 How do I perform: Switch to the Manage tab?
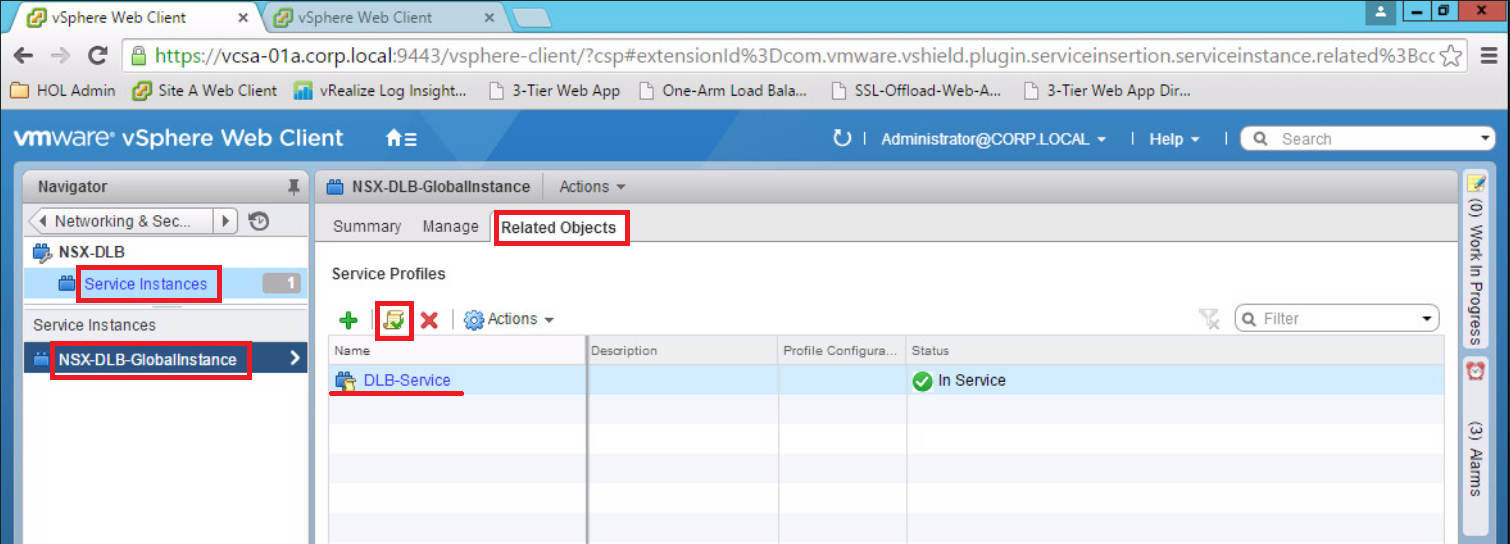(450, 227)
